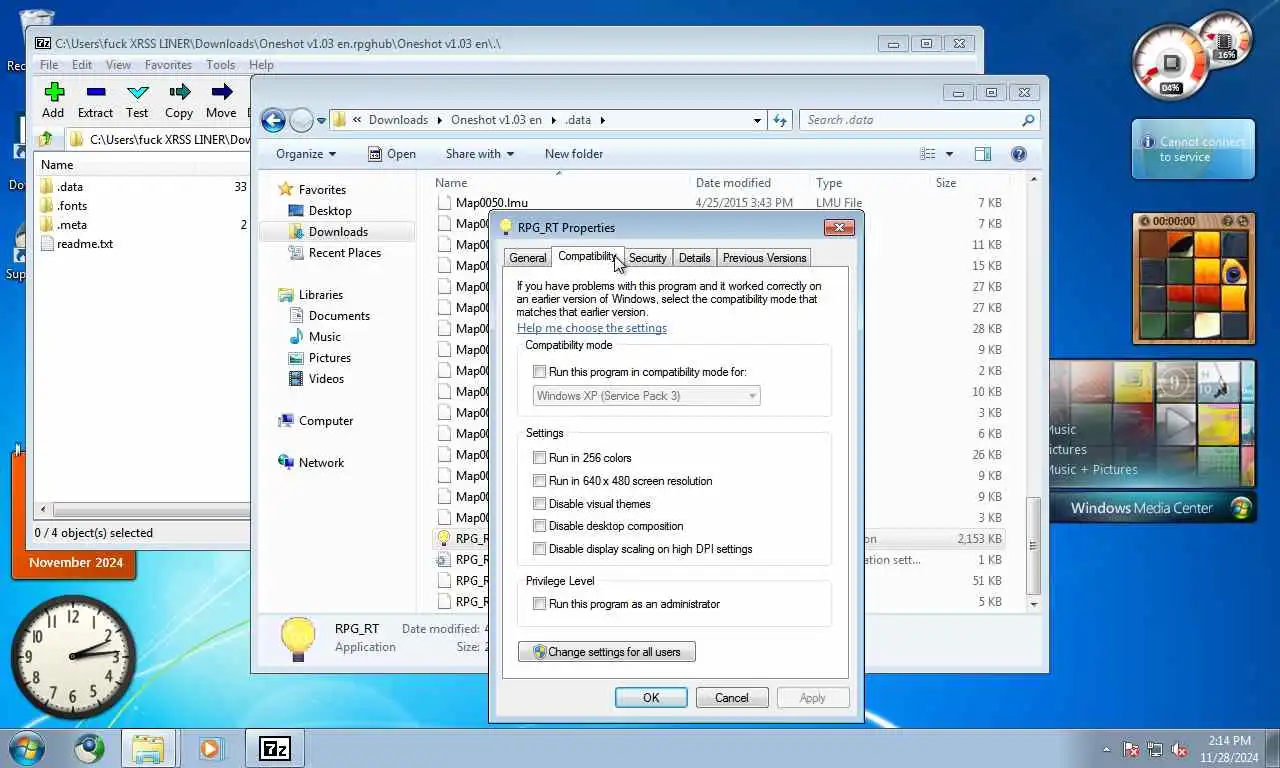Open Windows Media Player taskbar icon
The image size is (1280, 768).
tap(210, 748)
